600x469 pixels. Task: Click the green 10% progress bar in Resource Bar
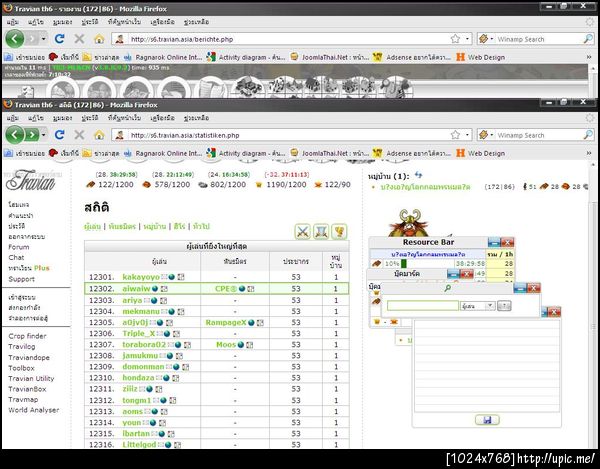403,264
